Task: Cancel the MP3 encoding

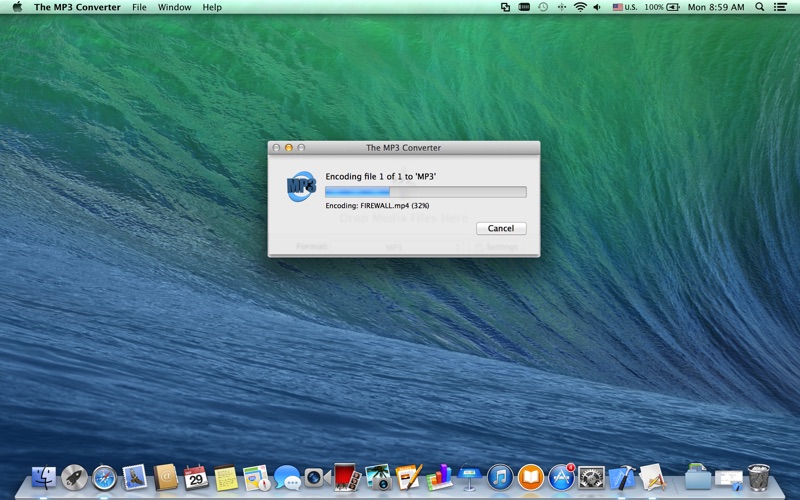Action: [501, 228]
